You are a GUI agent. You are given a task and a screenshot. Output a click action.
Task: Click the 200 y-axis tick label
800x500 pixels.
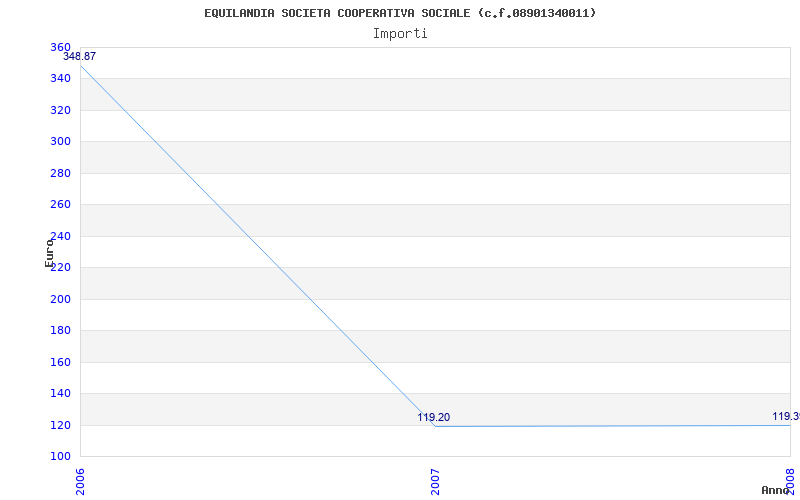(60, 299)
